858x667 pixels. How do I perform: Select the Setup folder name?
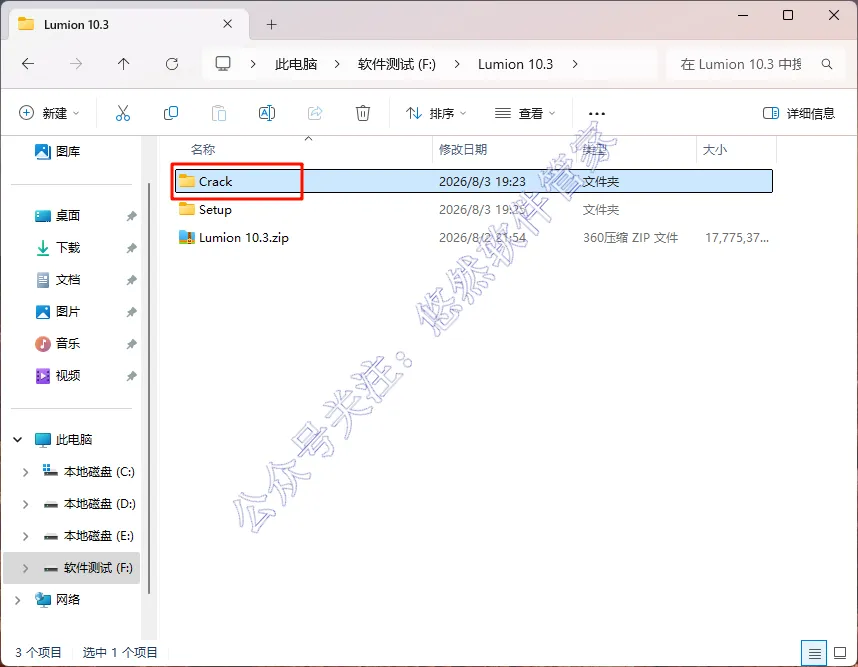(x=215, y=210)
